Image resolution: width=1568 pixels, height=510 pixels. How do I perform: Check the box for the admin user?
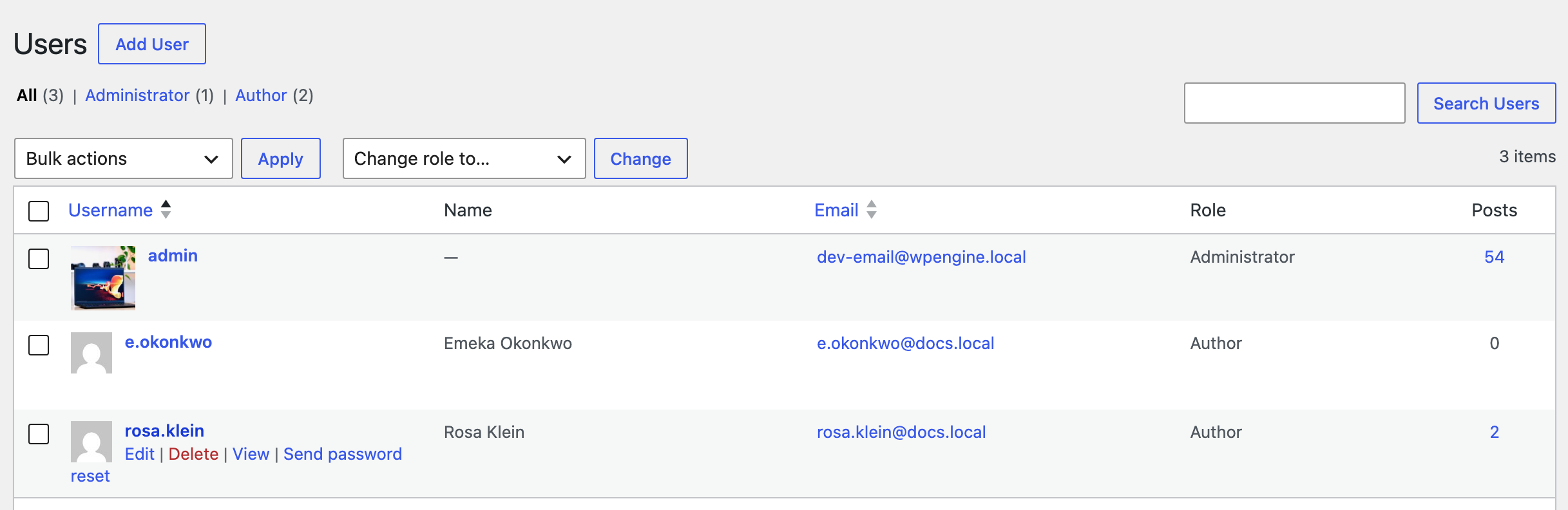39,259
